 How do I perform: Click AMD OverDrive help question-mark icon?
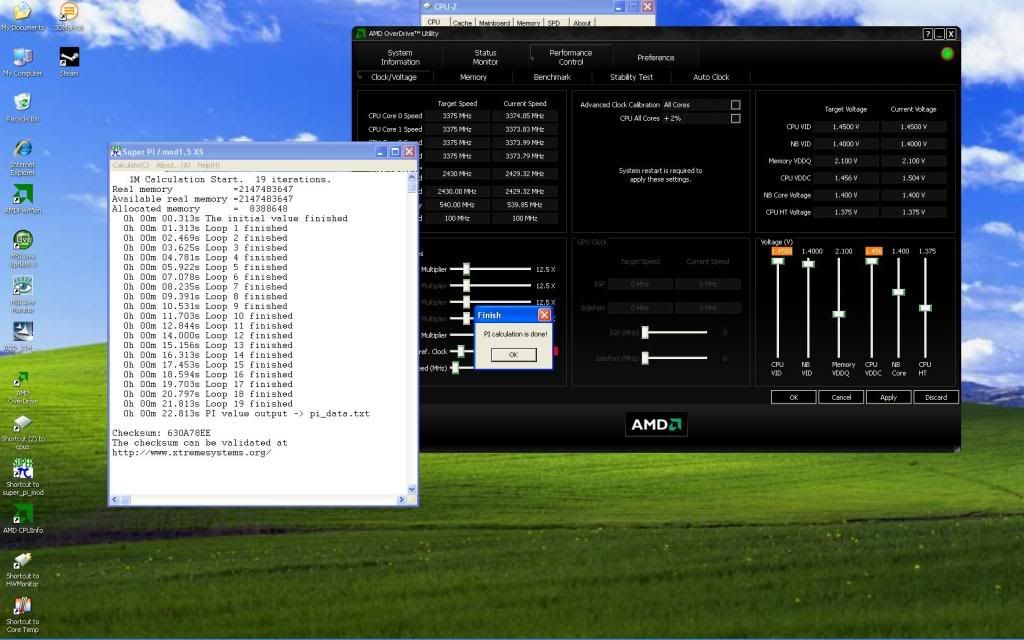click(927, 34)
